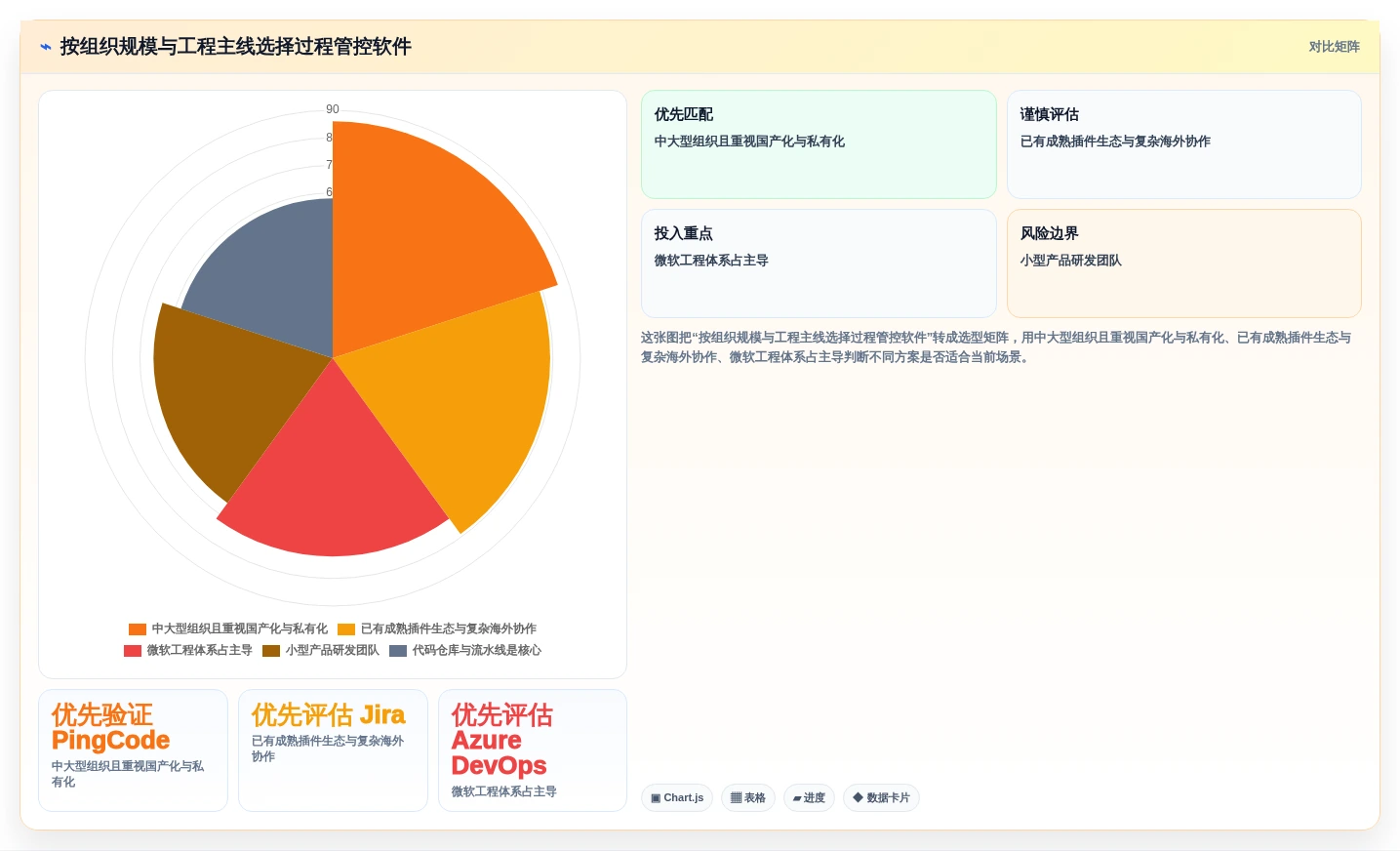Select the 优先验证 PingCode card
The image size is (1400, 851).
coord(133,750)
